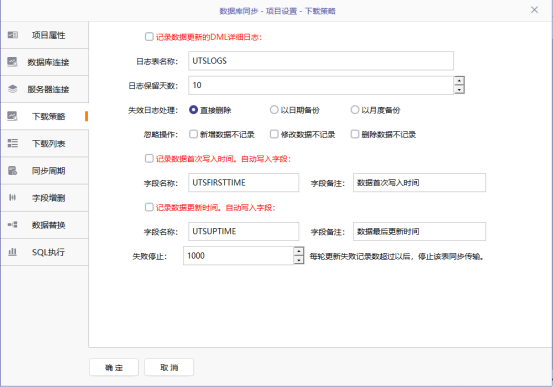Enable 记录数据更新的DML详细日志 checkbox
Image resolution: width=553 pixels, height=387 pixels.
click(x=149, y=37)
